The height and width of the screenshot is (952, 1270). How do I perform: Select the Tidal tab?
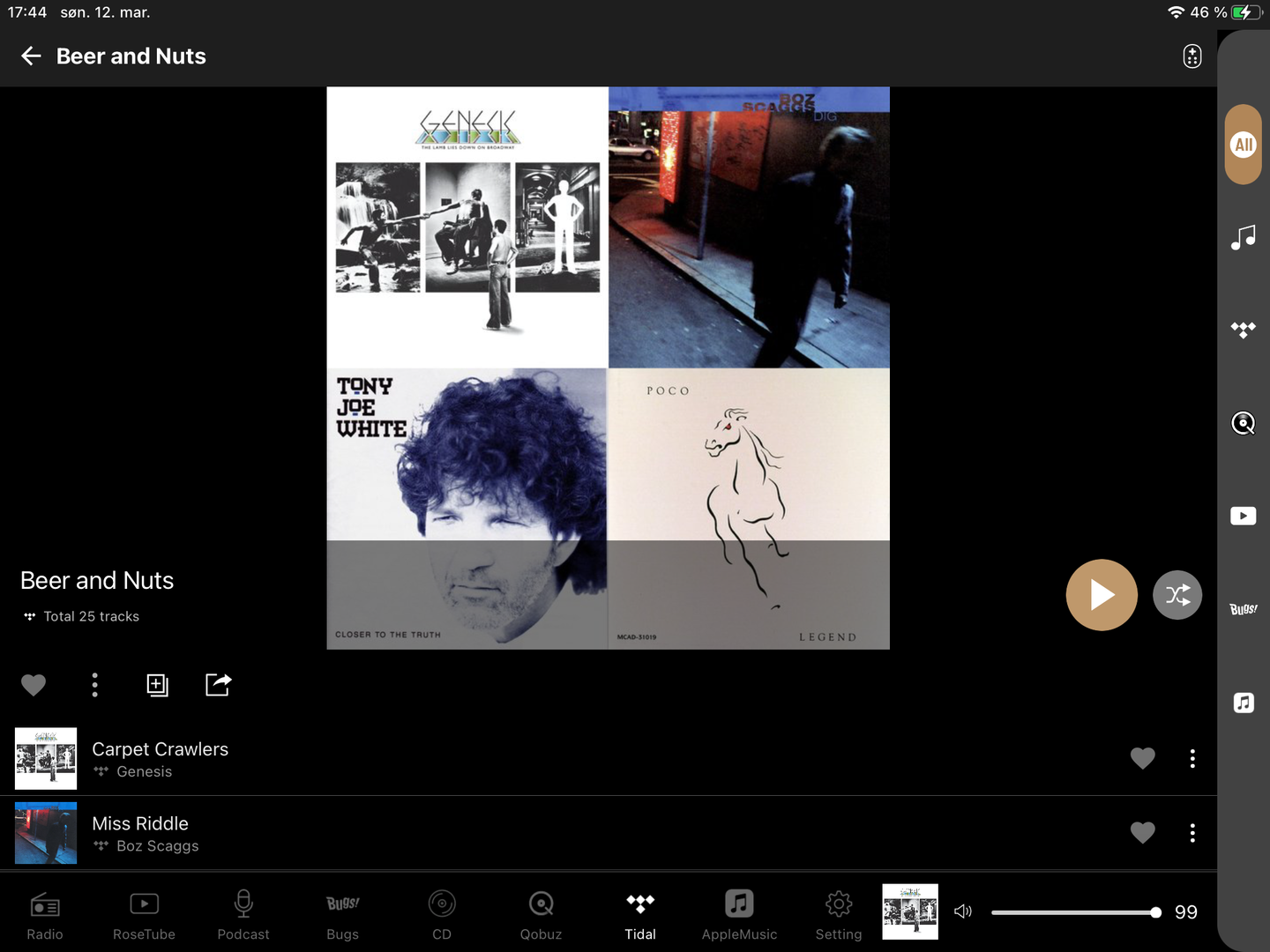640,915
